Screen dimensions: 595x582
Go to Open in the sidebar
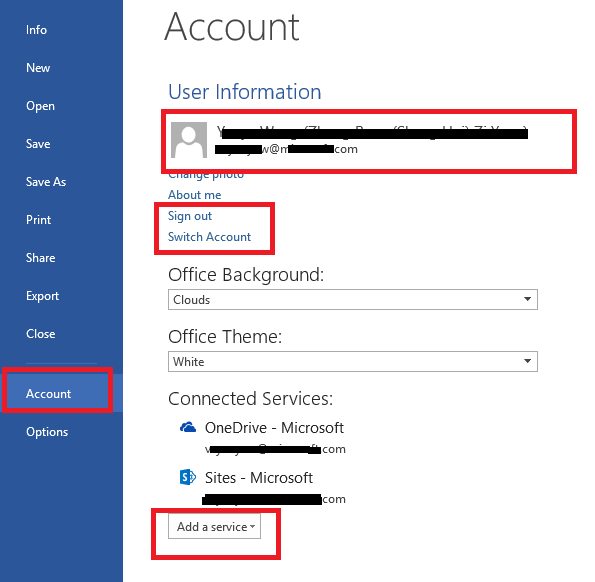[x=40, y=106]
